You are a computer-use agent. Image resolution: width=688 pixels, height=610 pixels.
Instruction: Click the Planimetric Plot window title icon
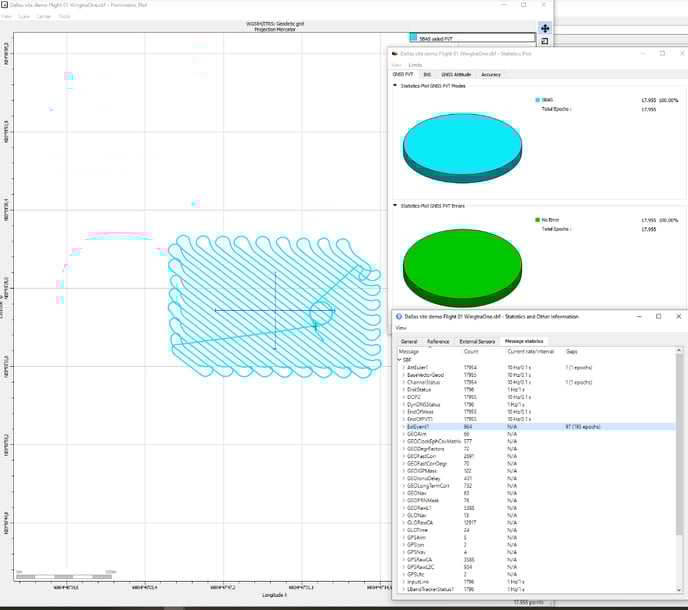[6, 5]
